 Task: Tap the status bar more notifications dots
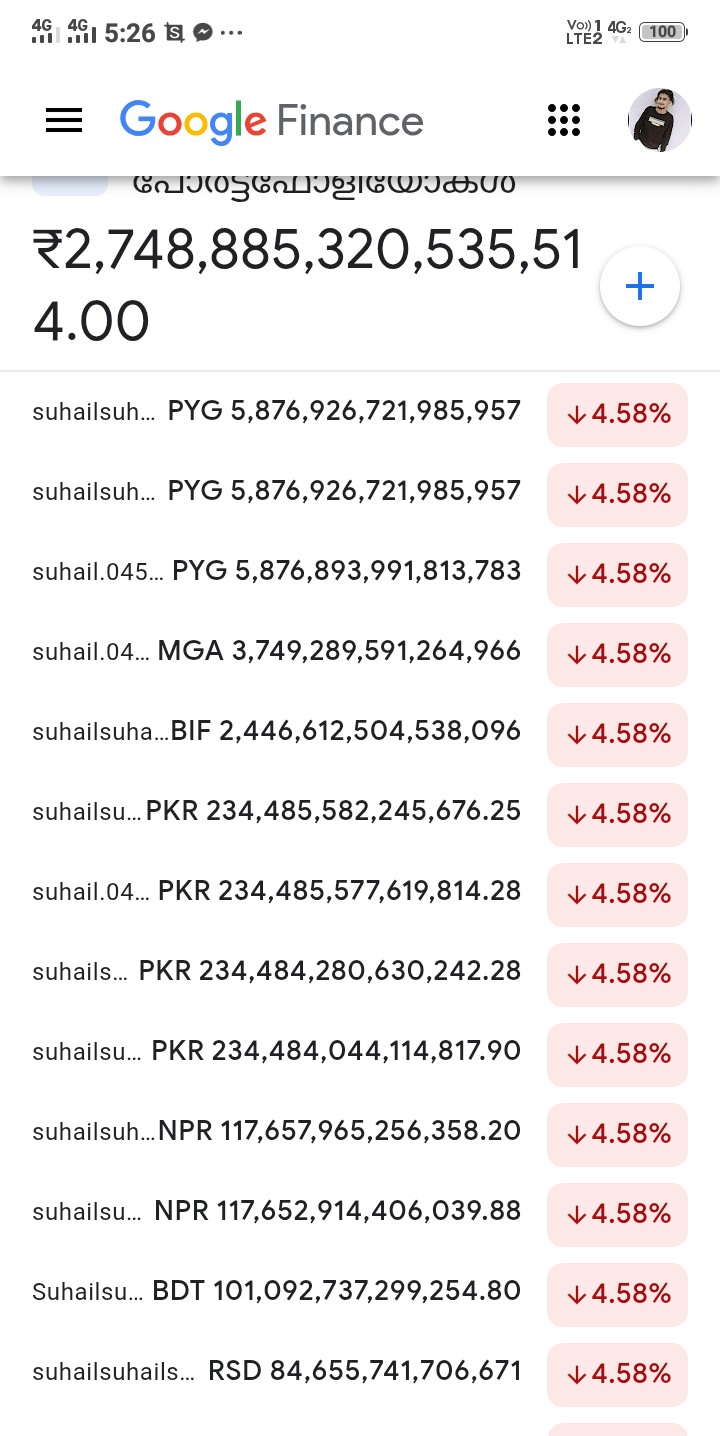[x=231, y=33]
